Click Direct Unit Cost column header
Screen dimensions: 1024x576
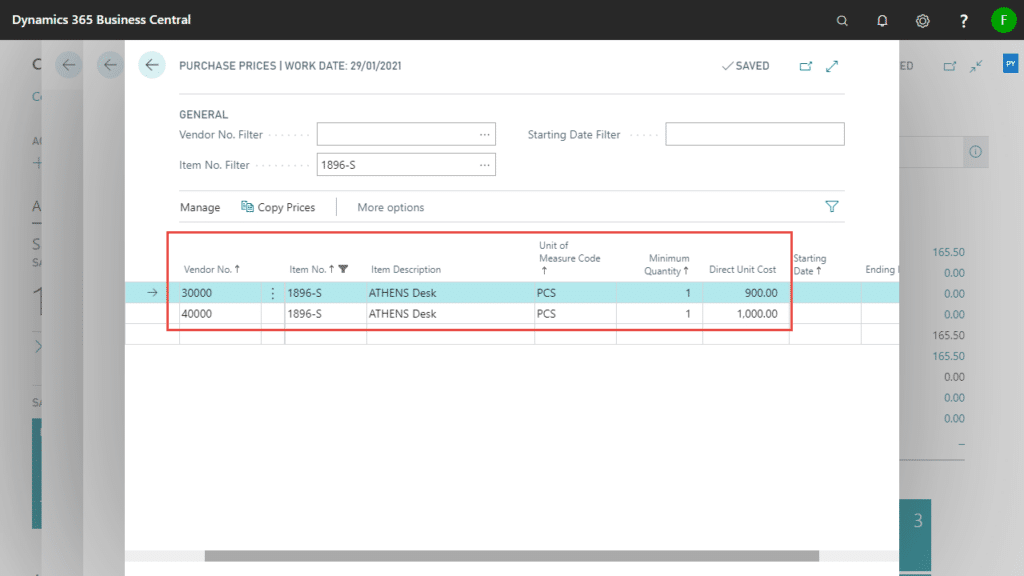tap(743, 269)
